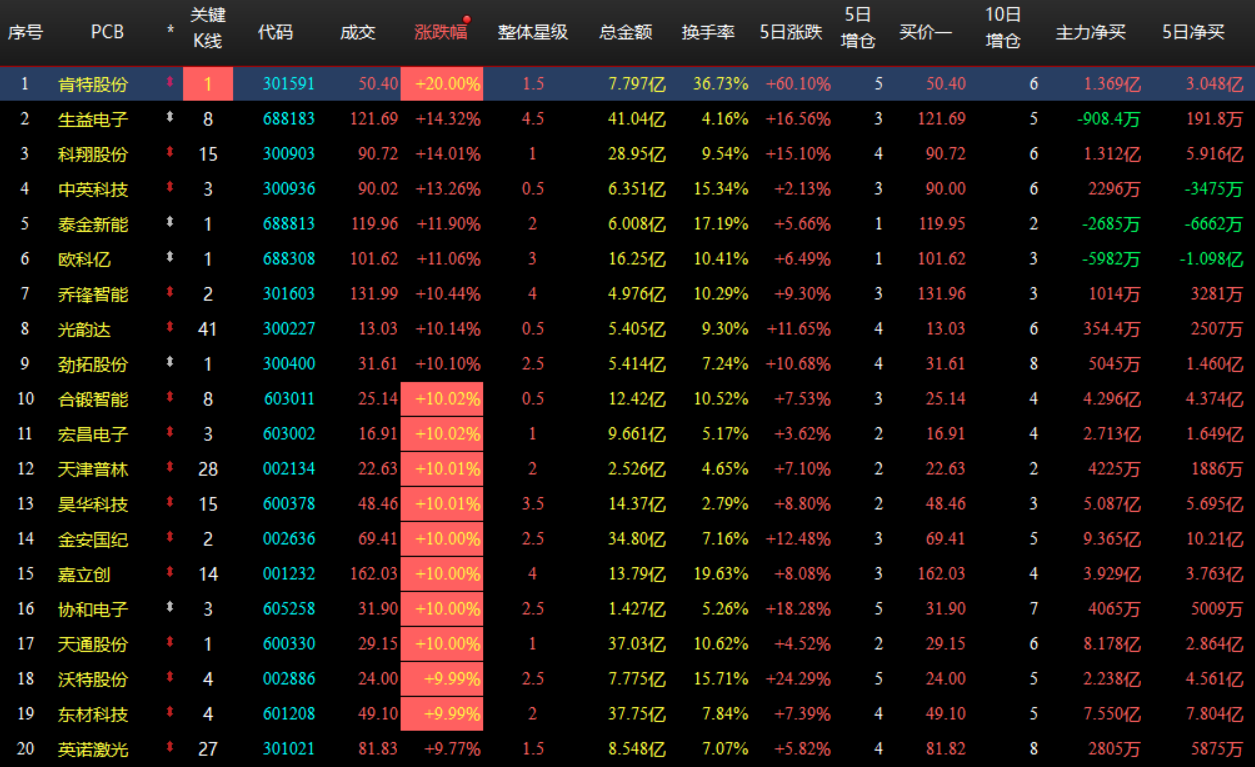
Task: Select stock name 中英科技
Action: (x=93, y=189)
